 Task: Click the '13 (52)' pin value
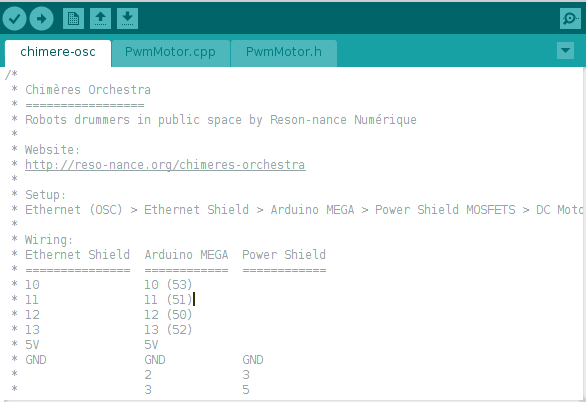point(168,330)
